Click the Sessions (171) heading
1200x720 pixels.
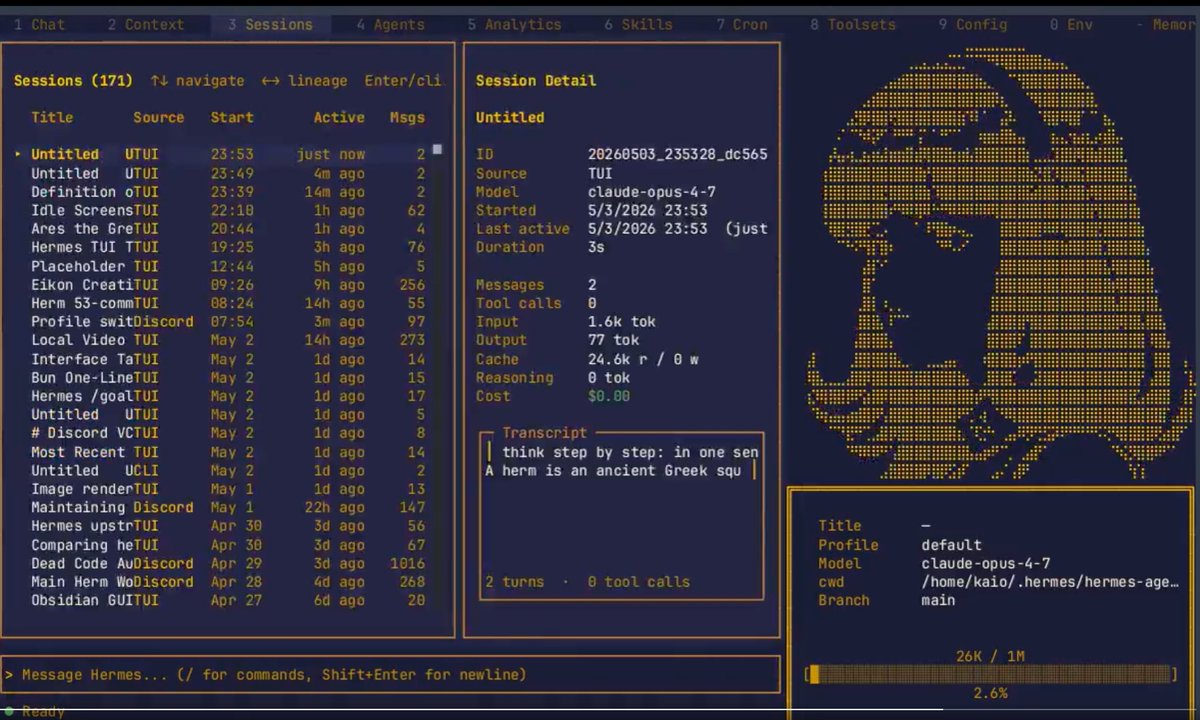pyautogui.click(x=73, y=80)
